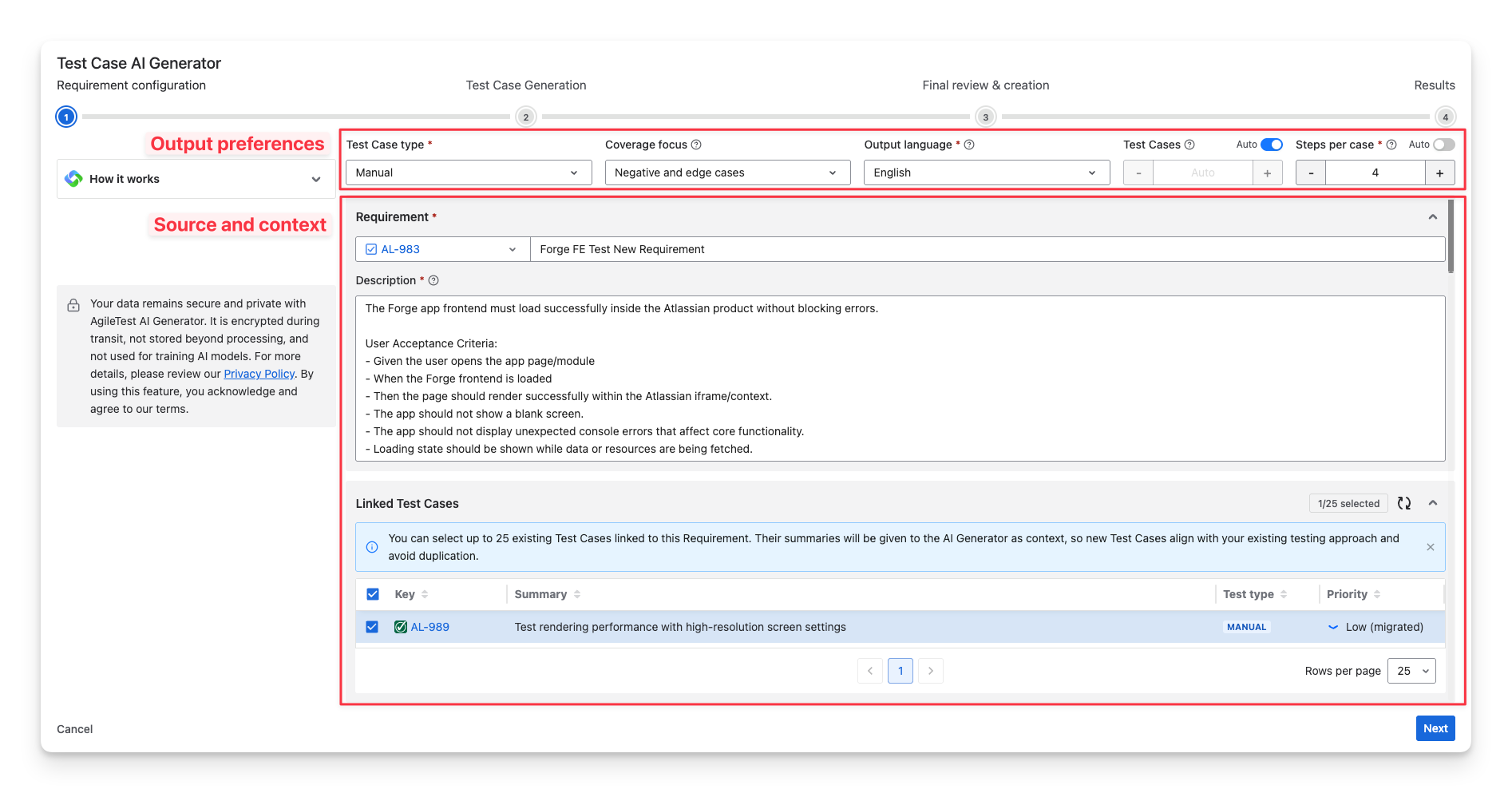Dismiss the linked test cases info banner
The image size is (1512, 793).
point(1431,547)
